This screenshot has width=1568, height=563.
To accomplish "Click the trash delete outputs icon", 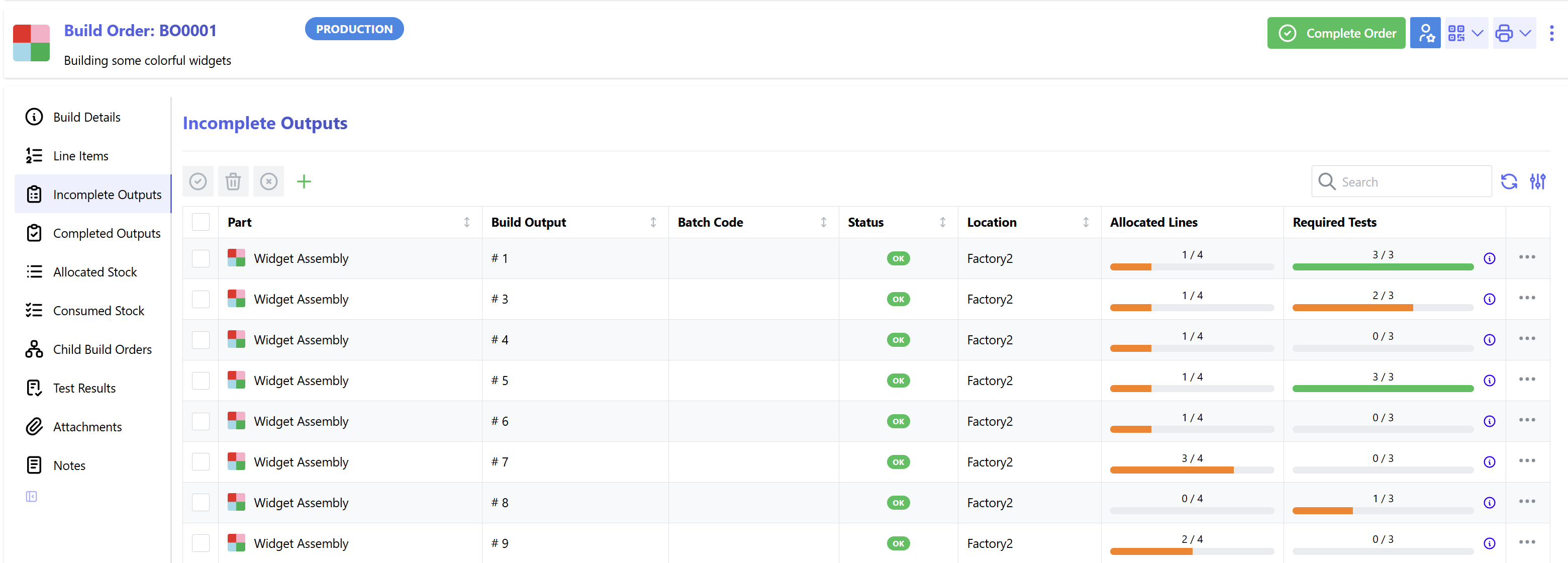I will (x=233, y=181).
